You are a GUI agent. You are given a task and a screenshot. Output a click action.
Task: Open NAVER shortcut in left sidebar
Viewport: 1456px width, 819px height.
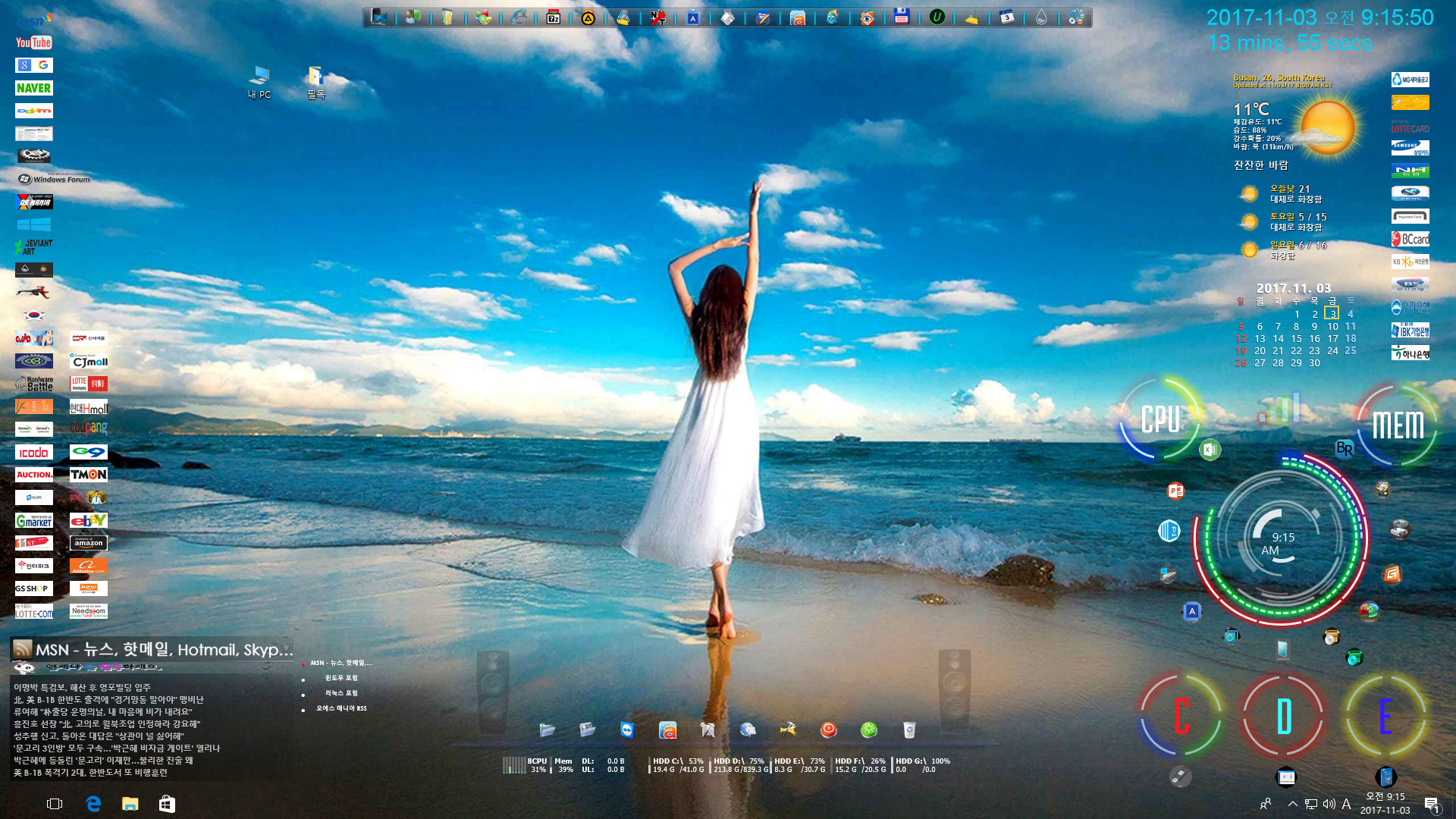click(34, 88)
